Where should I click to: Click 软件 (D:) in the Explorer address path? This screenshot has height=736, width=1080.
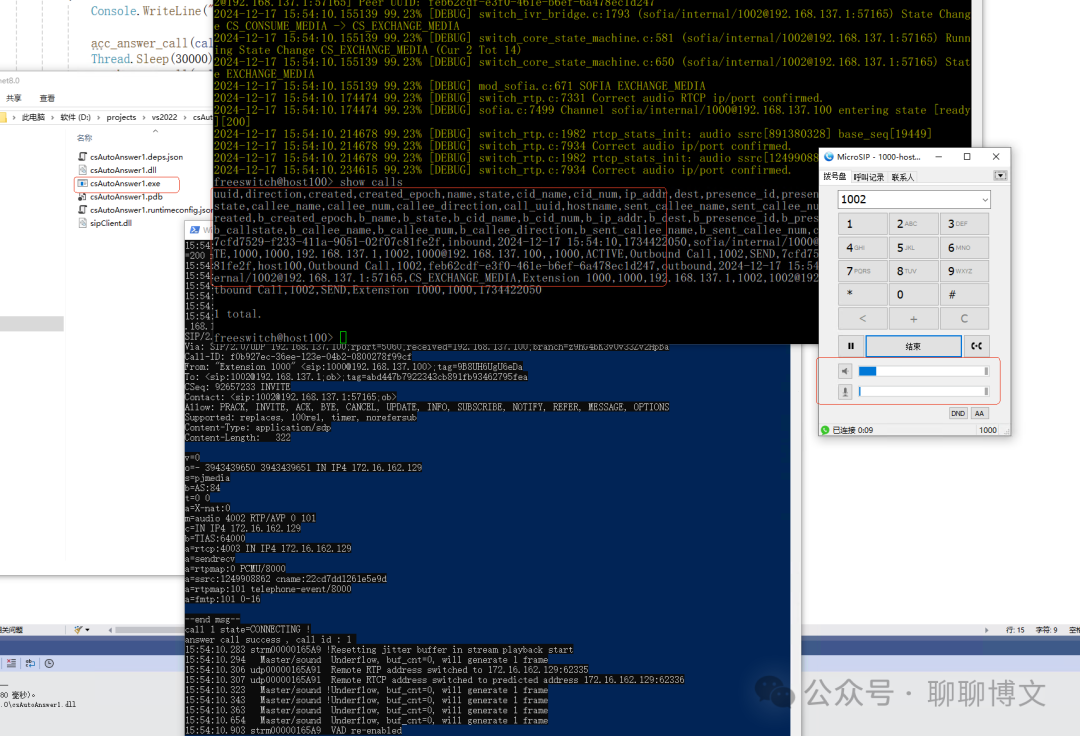76,118
